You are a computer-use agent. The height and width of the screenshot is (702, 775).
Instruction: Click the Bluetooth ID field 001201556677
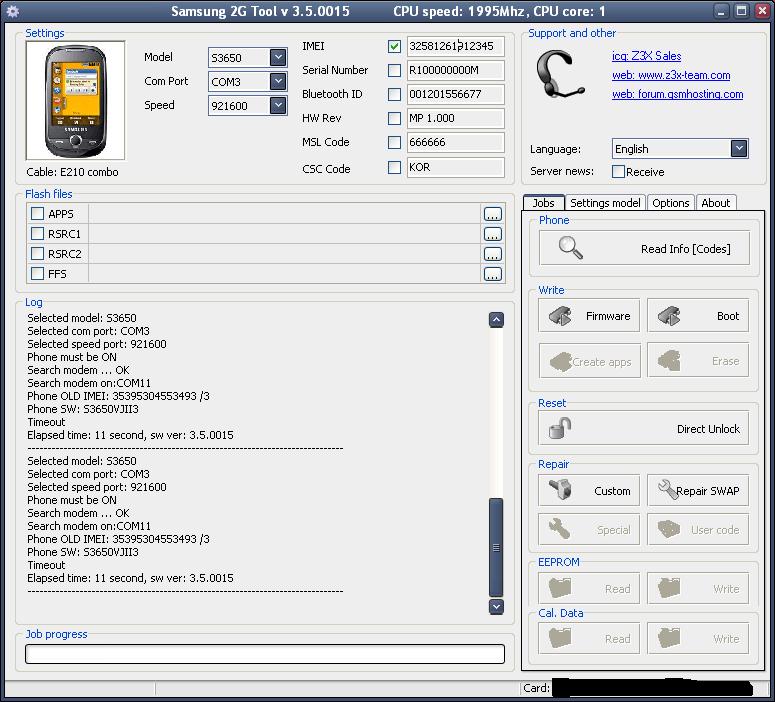coord(455,94)
